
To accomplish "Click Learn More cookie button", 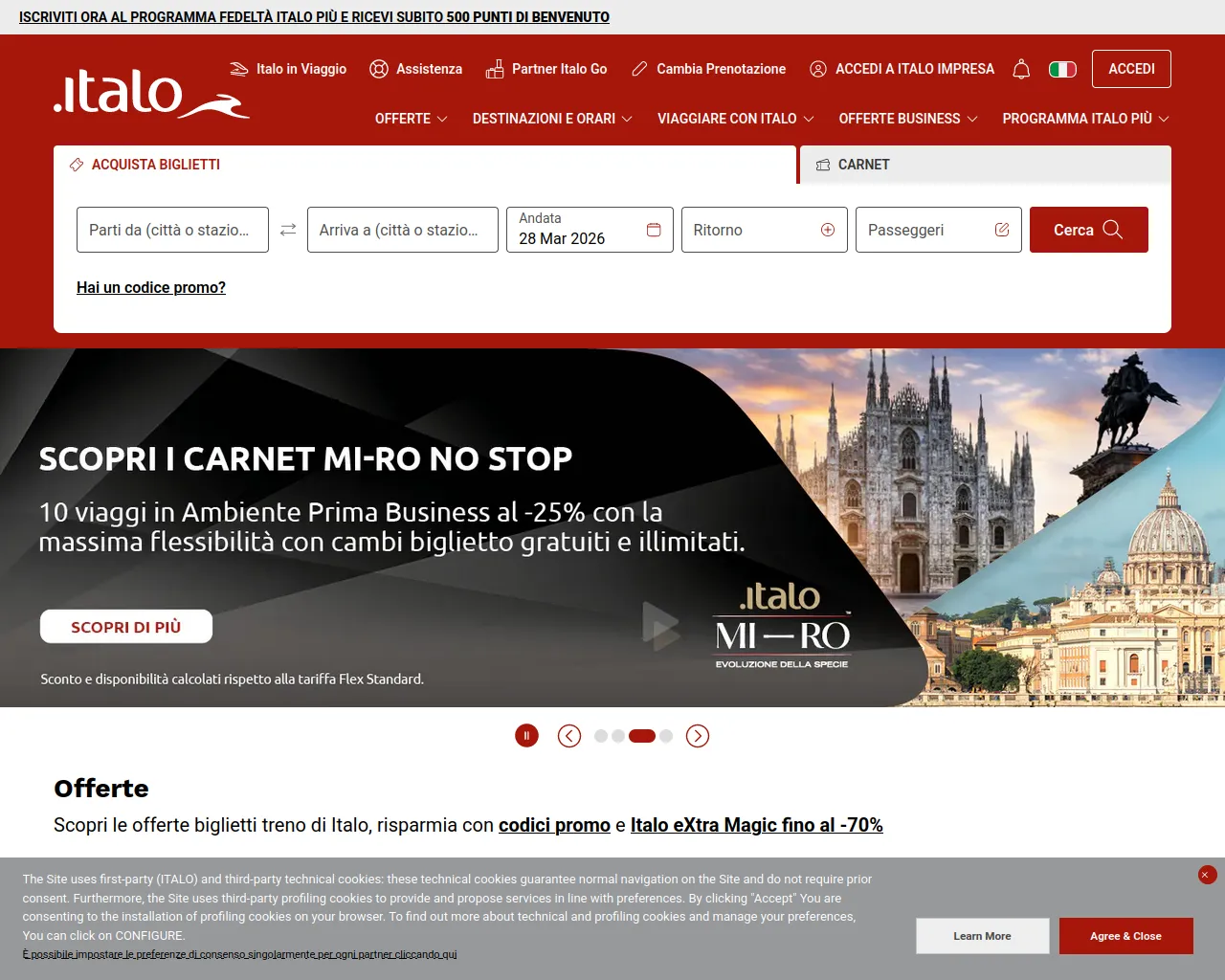I will [982, 936].
